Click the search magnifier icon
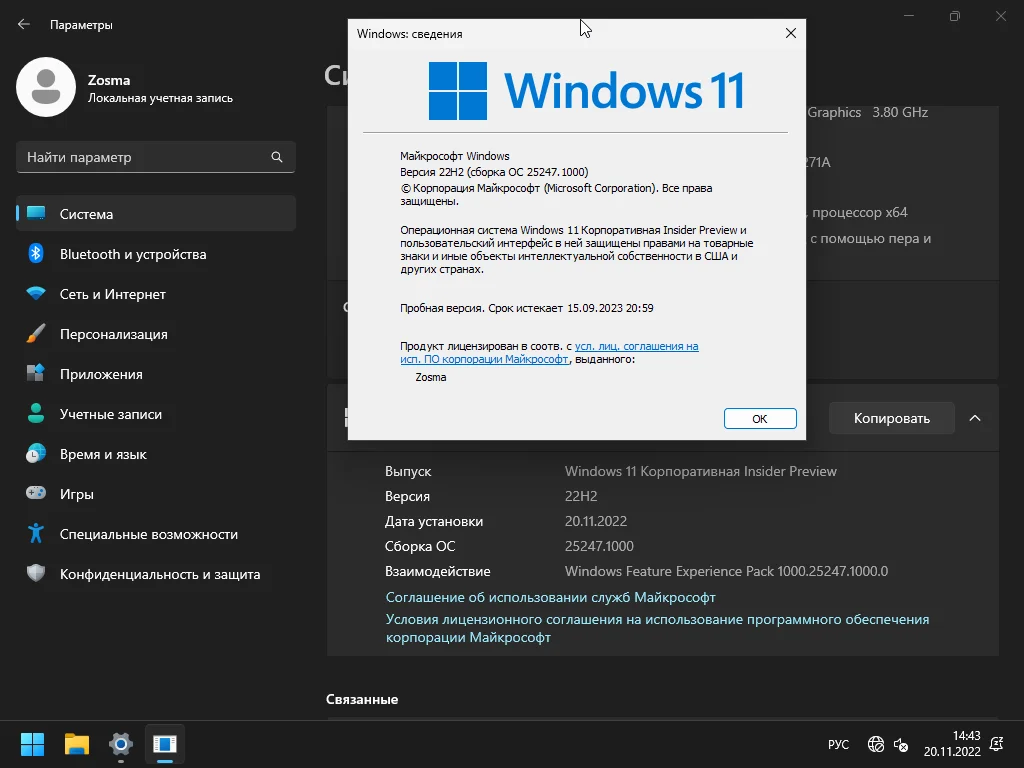The image size is (1024, 768). (x=277, y=157)
